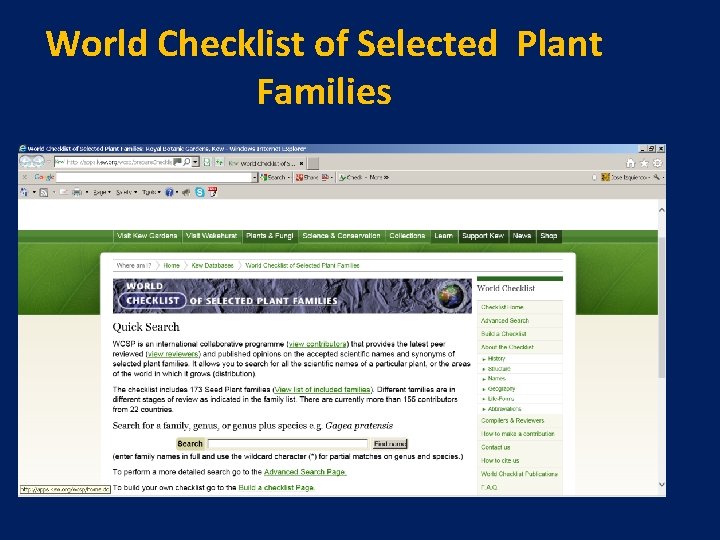Open Science & Conservation nav item
This screenshot has height=540, width=720.
pos(341,236)
